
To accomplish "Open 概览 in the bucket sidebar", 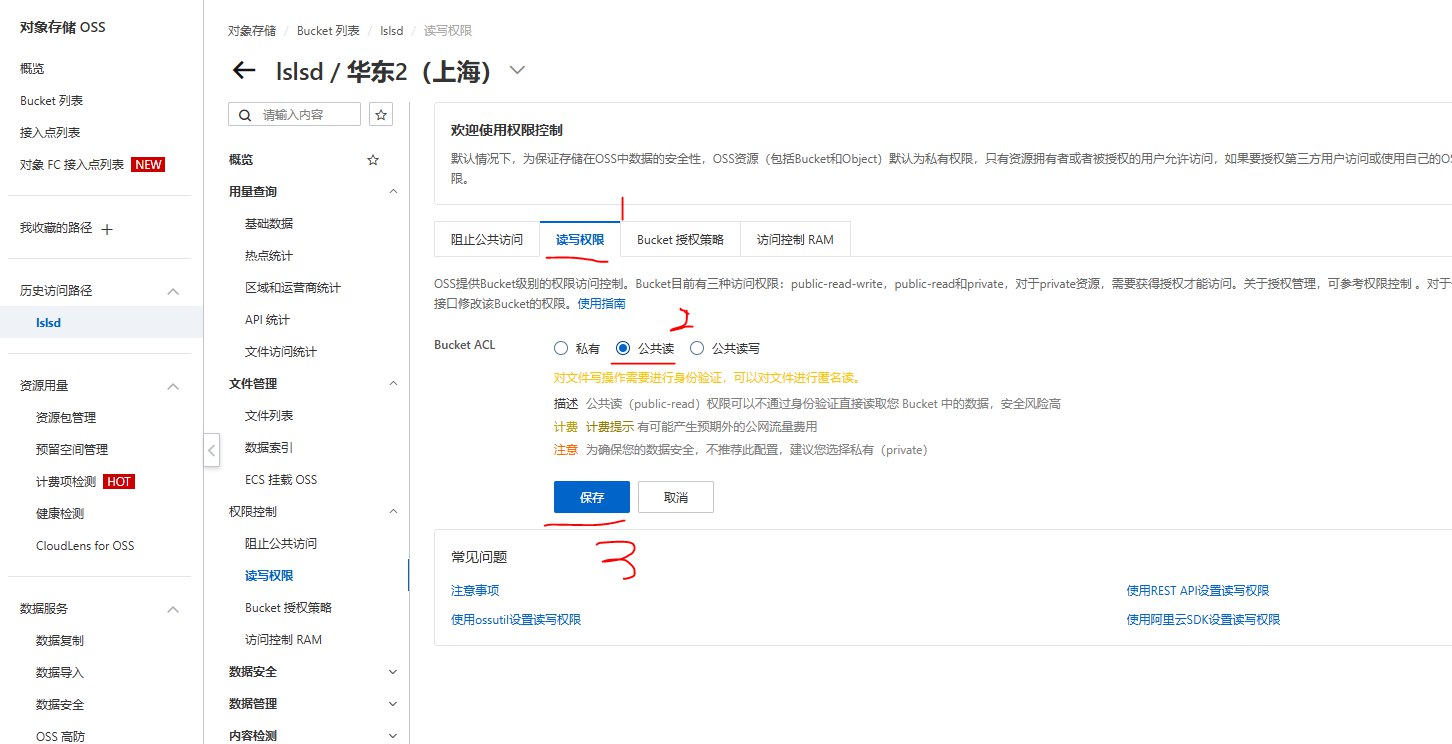I will pos(241,160).
